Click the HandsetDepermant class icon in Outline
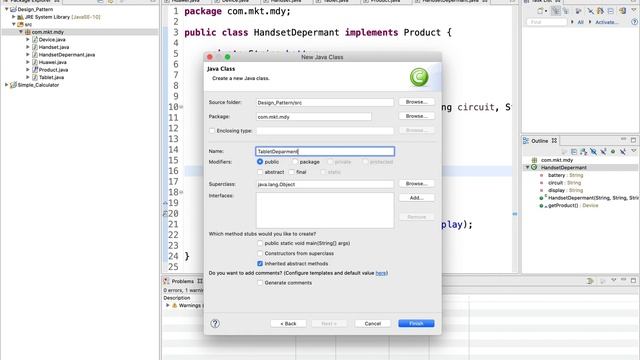Image resolution: width=640 pixels, height=360 pixels. tap(534, 167)
